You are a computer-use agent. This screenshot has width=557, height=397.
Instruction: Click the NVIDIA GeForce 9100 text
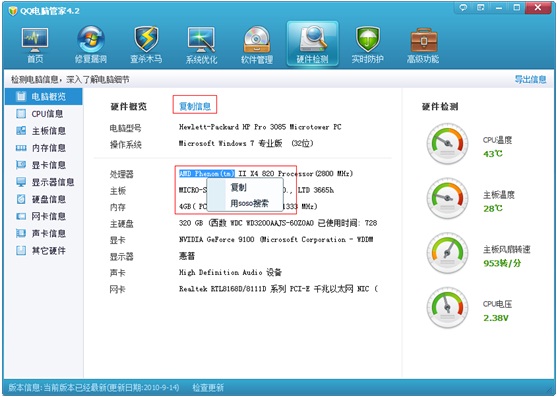tap(276, 240)
